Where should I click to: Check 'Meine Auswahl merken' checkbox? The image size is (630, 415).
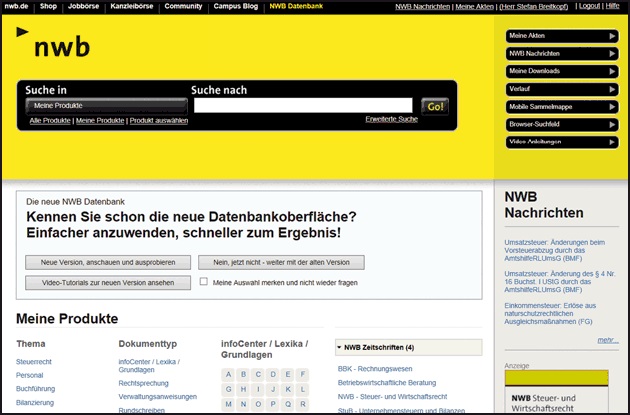[204, 283]
